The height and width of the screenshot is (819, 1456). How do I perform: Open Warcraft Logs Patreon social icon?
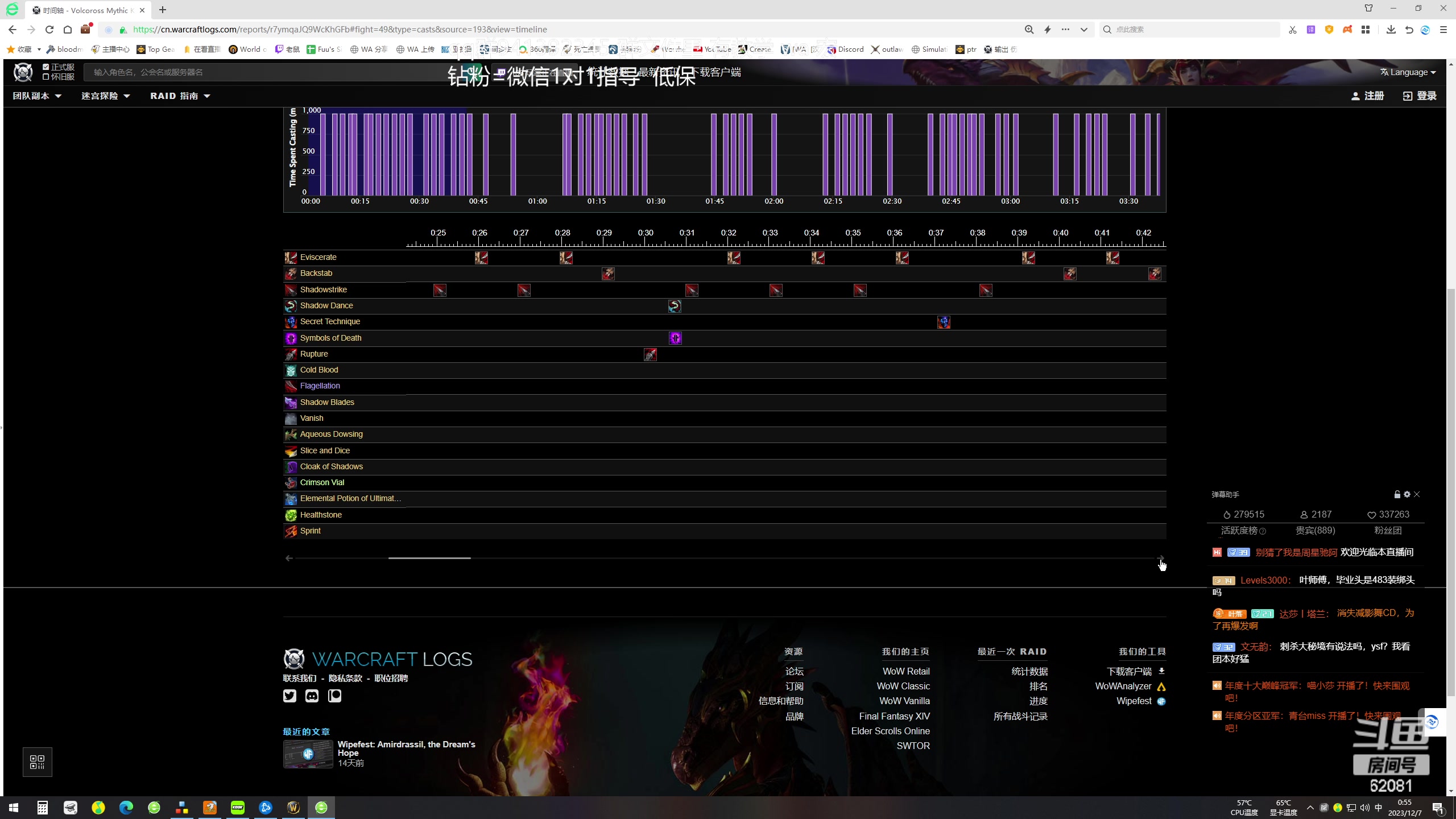coord(334,696)
